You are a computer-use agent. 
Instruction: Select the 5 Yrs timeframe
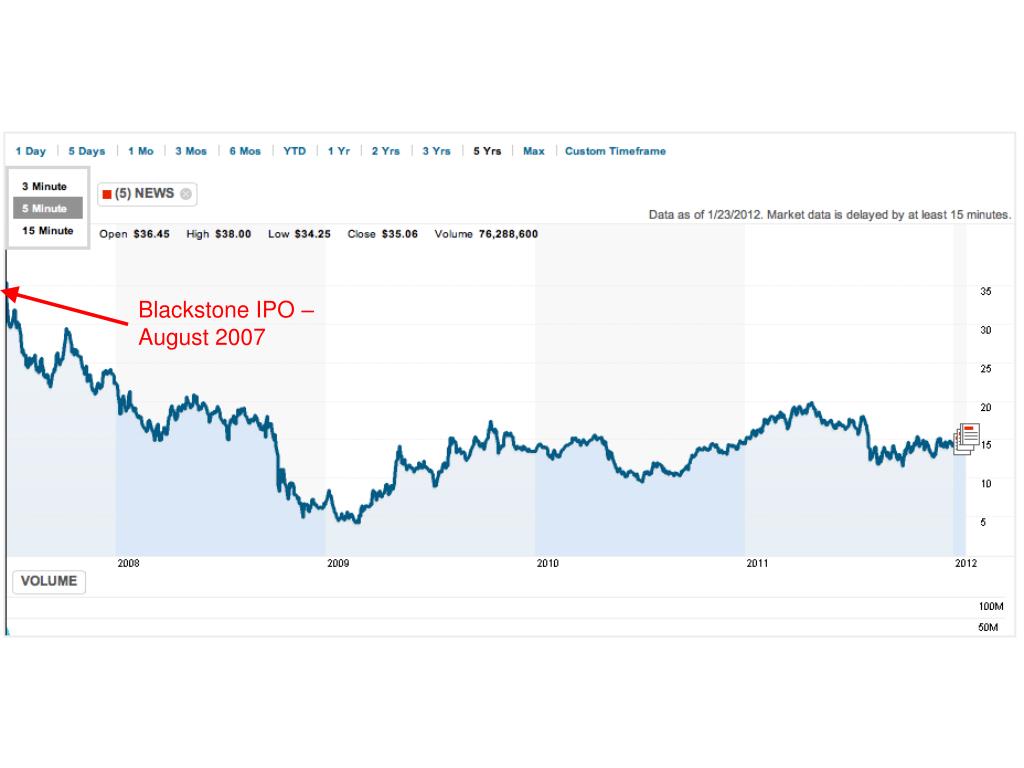[487, 151]
